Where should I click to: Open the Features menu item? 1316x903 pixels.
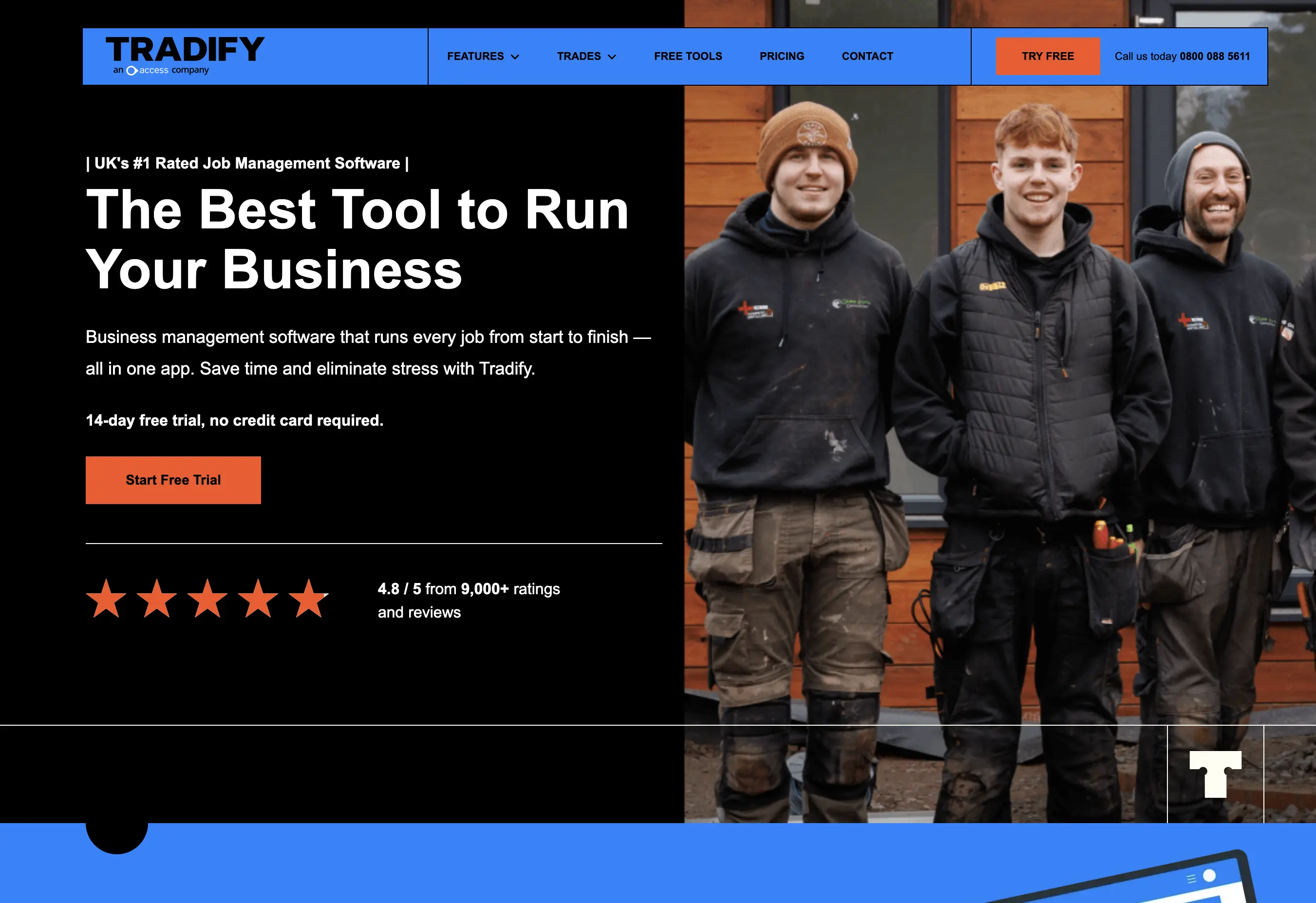476,56
